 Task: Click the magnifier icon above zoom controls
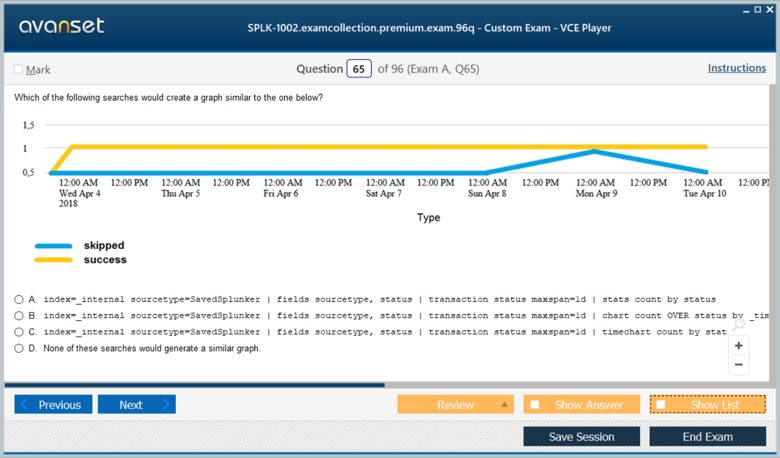(x=739, y=325)
